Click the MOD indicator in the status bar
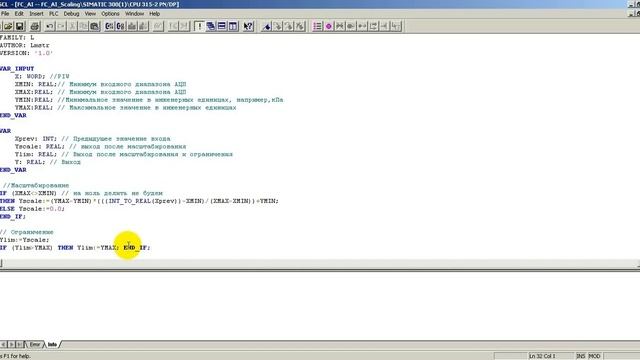The width and height of the screenshot is (640, 360). [594, 356]
